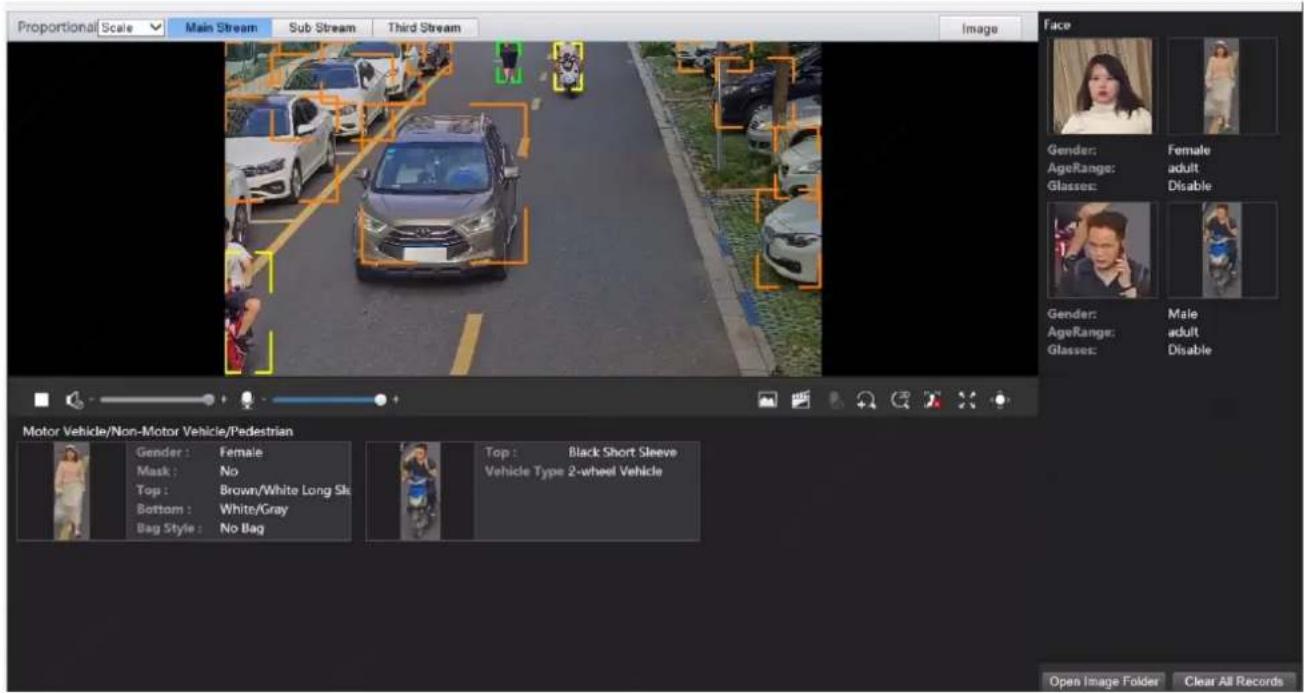Open Image Folder

[1104, 682]
